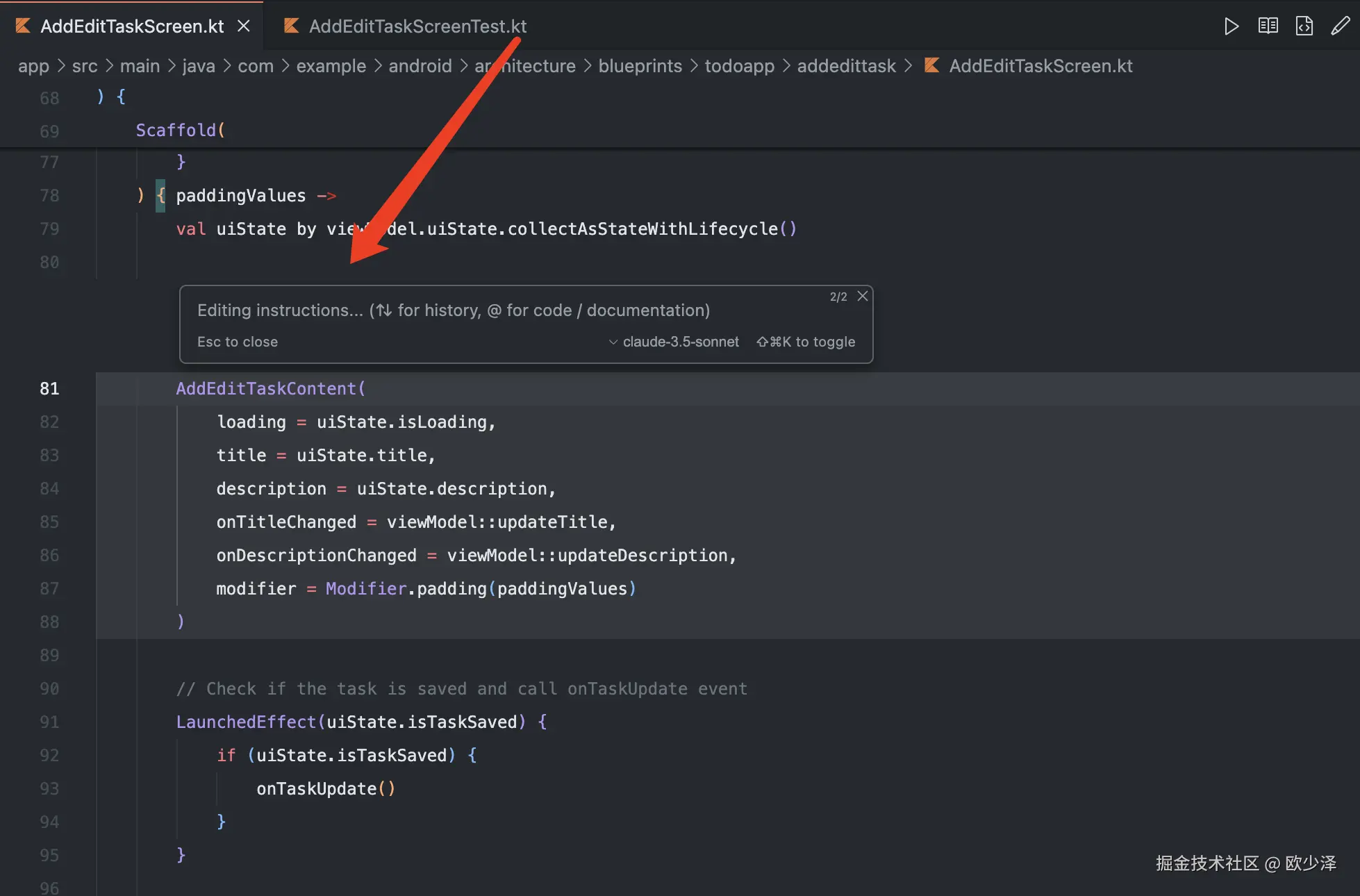Click LaunchedEffect(uiState.isTaskSaved) code

click(x=361, y=722)
